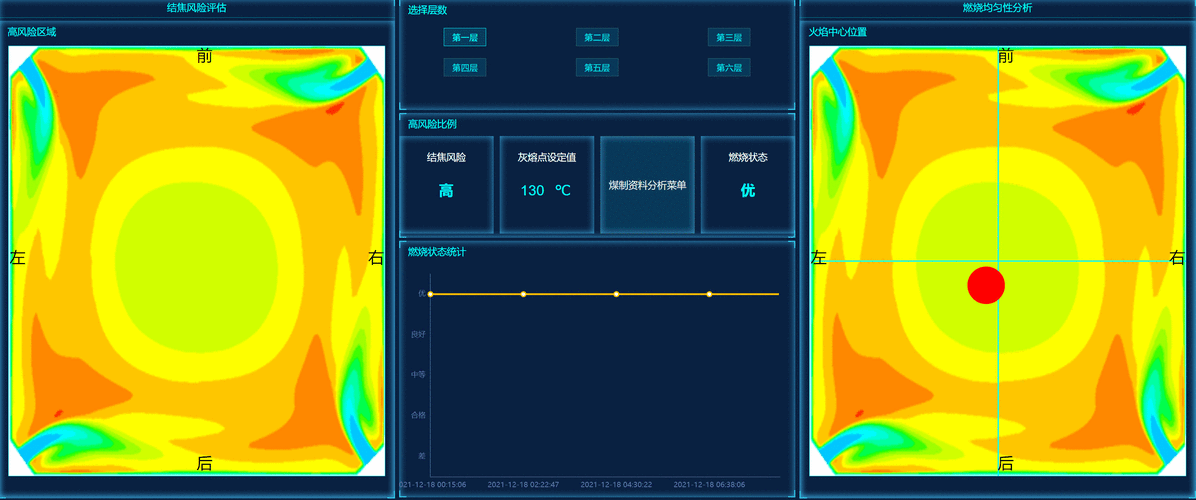1196x500 pixels.
Task: Select 第四层 layer button
Action: tap(465, 68)
